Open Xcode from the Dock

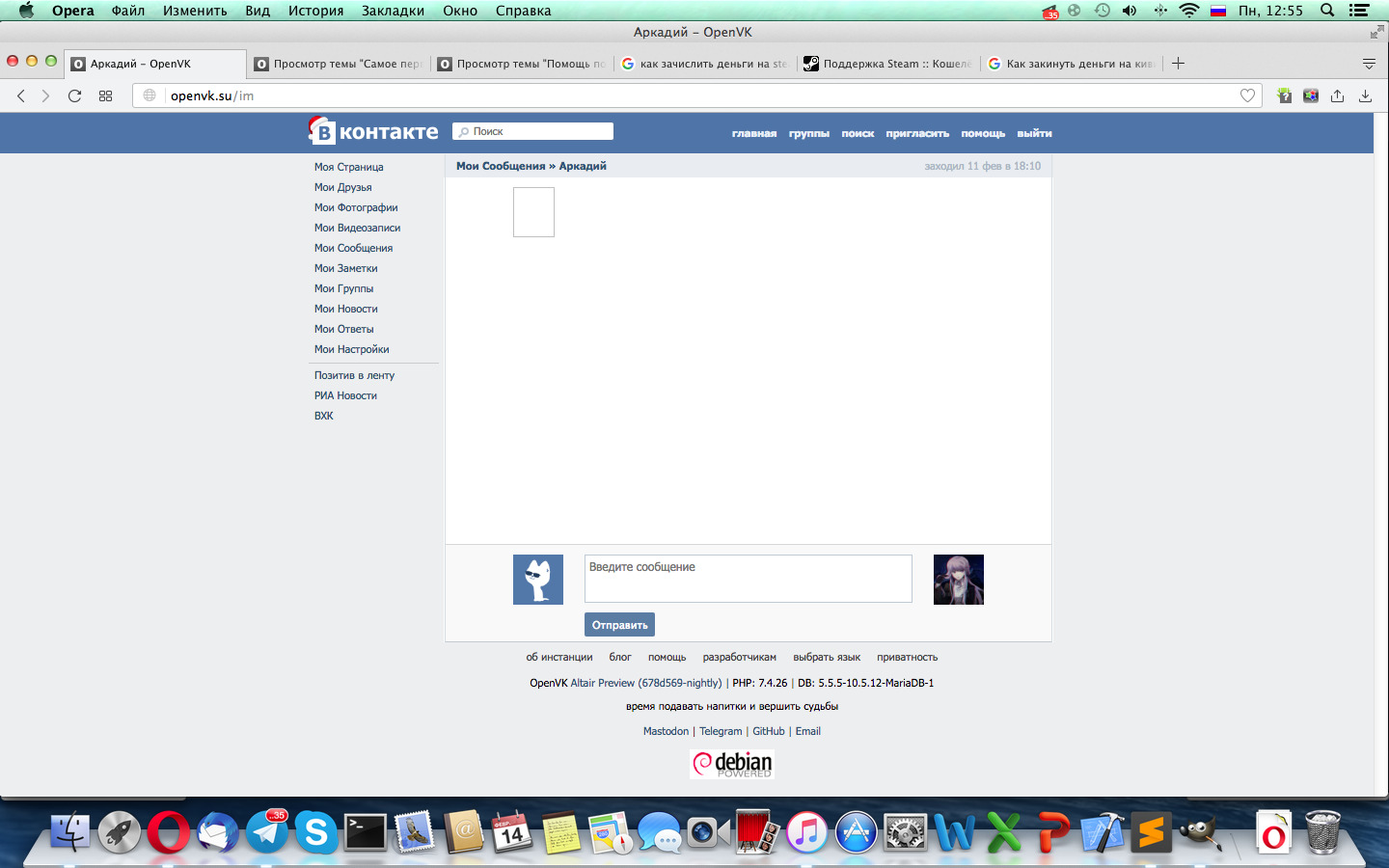[1102, 832]
